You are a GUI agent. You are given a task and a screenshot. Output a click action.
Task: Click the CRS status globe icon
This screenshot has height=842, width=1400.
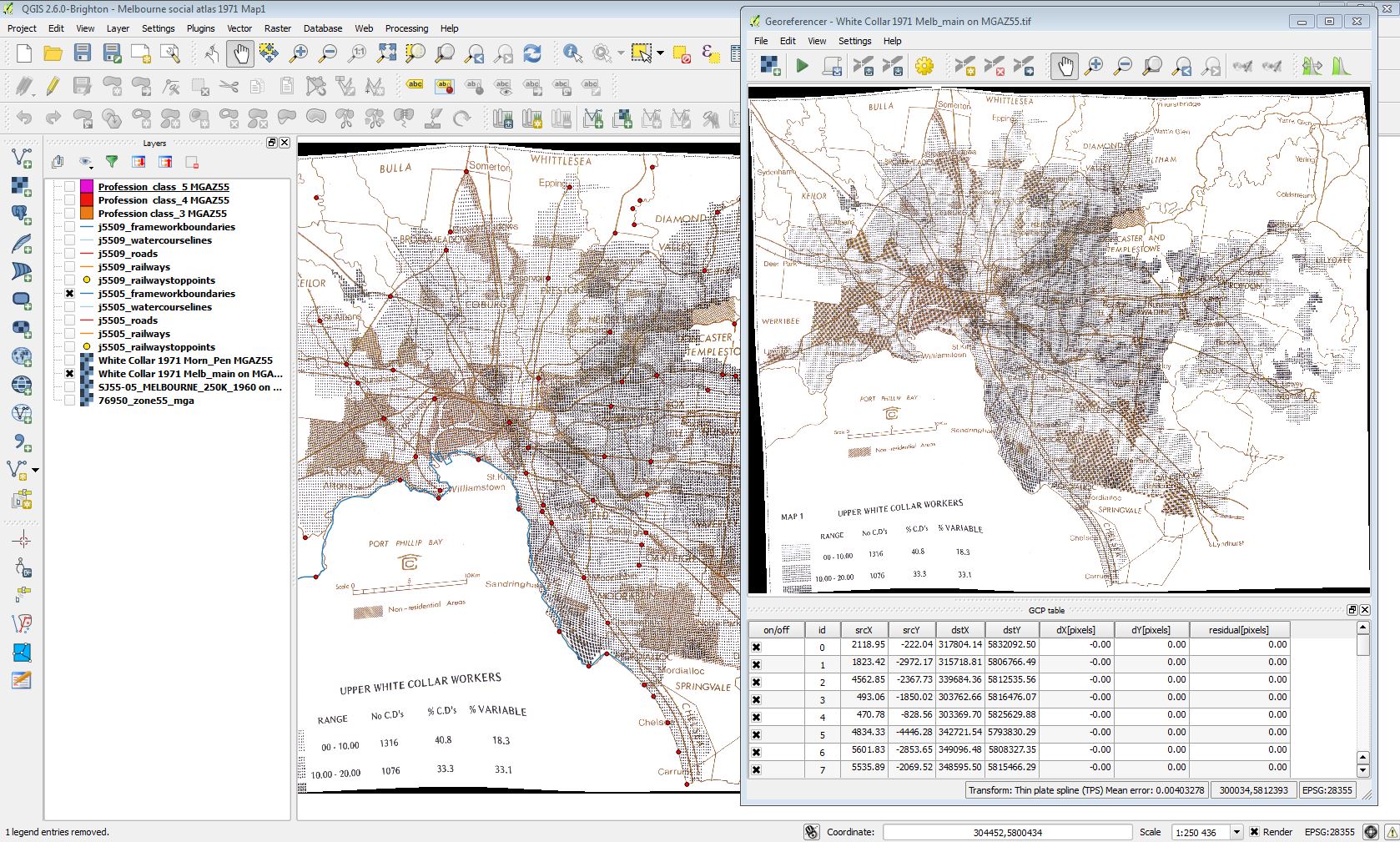point(1371,832)
